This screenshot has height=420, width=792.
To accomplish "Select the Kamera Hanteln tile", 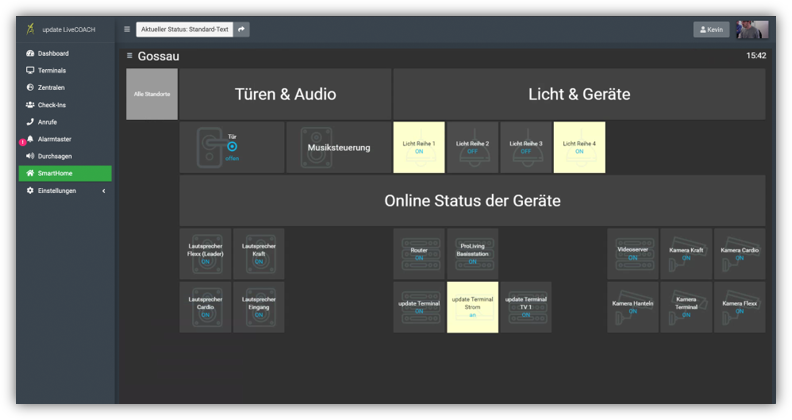I will (x=633, y=307).
